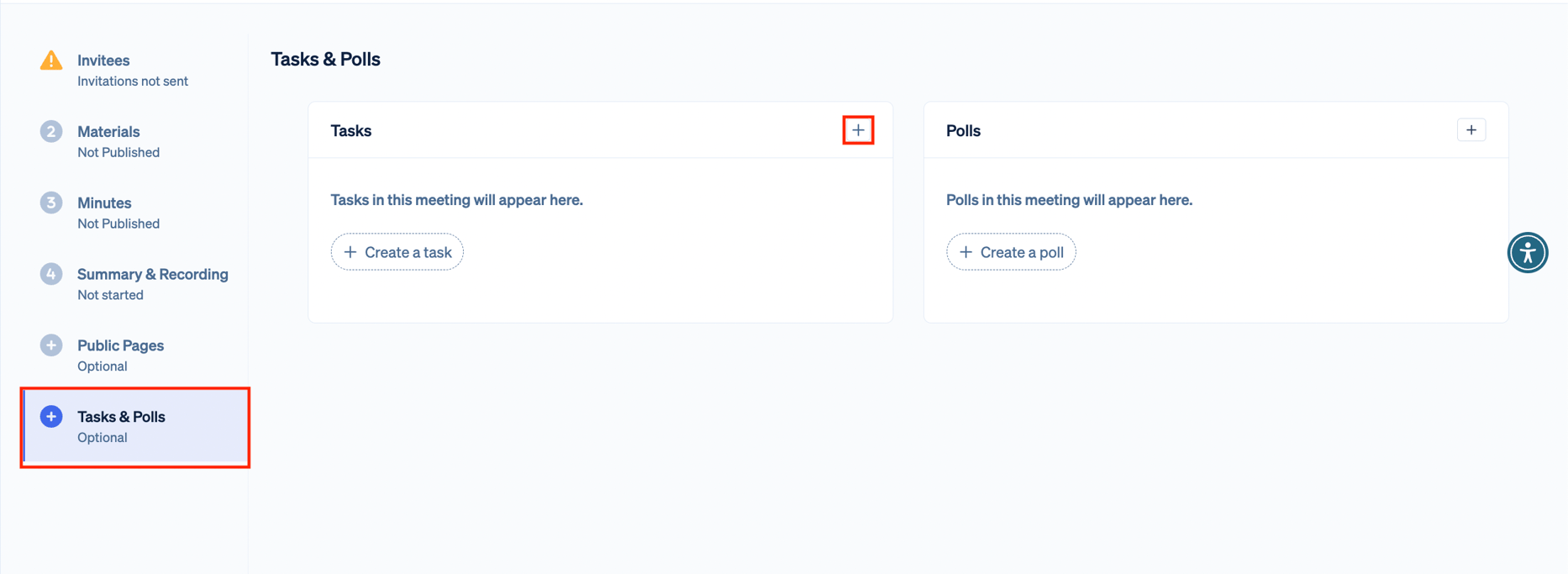Open the Invitees section
This screenshot has height=574, width=1568.
click(103, 61)
